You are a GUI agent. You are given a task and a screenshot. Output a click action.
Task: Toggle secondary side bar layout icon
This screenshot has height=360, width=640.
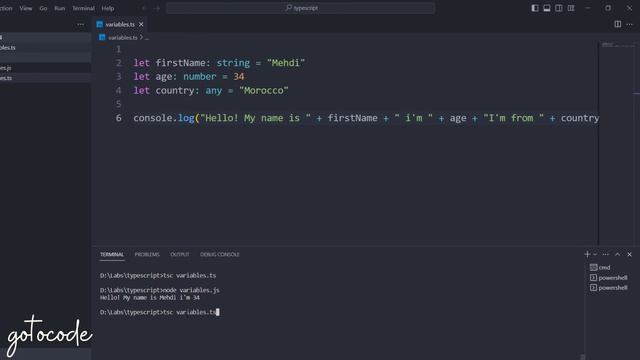(x=559, y=8)
